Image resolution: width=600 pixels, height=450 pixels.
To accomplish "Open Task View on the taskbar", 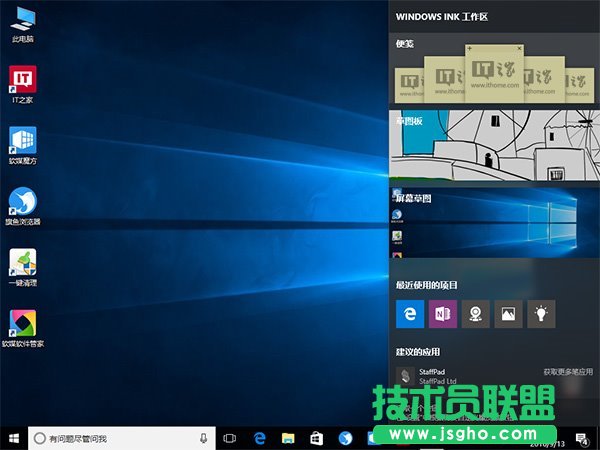I will pyautogui.click(x=230, y=438).
